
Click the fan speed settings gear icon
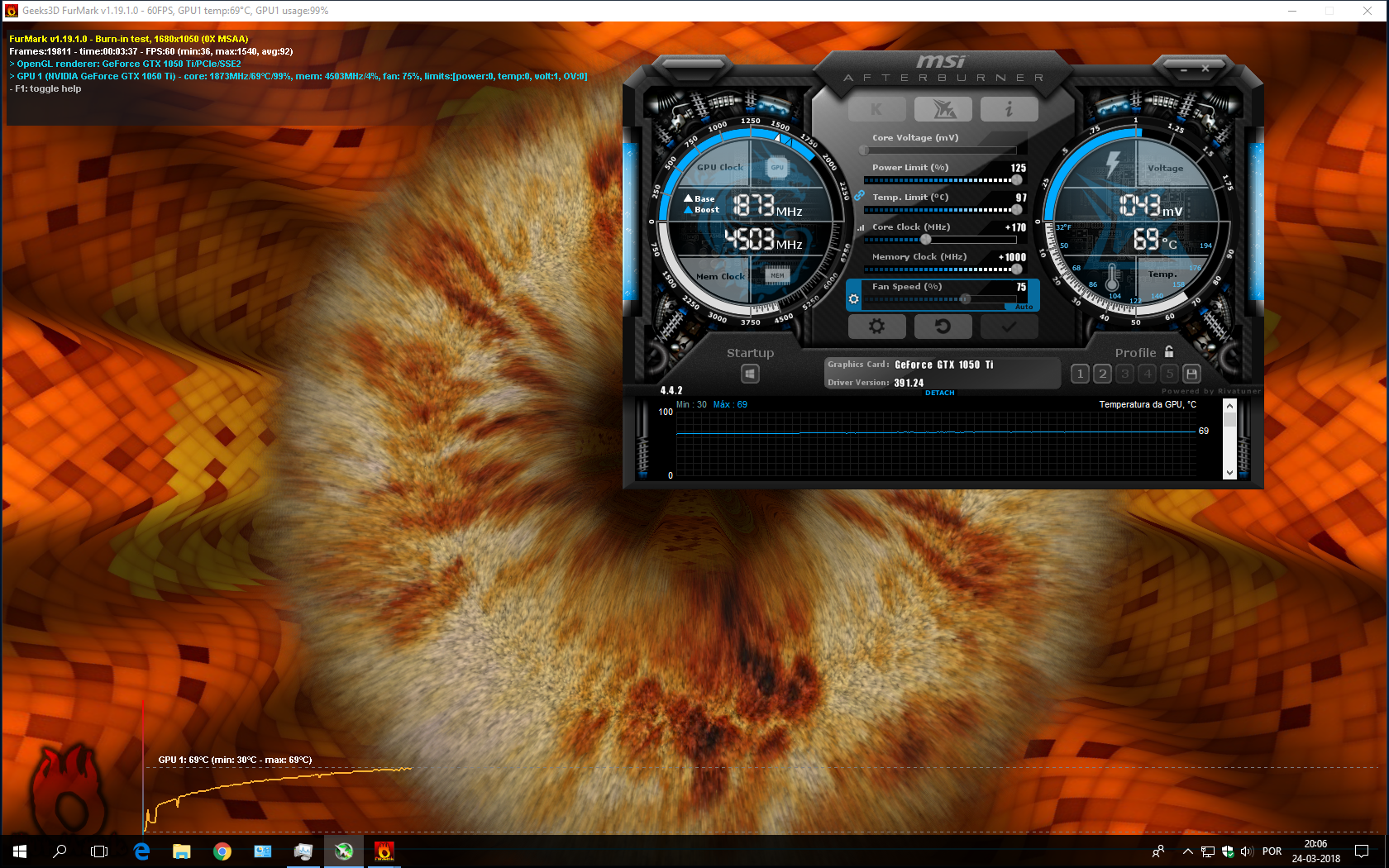coord(854,299)
